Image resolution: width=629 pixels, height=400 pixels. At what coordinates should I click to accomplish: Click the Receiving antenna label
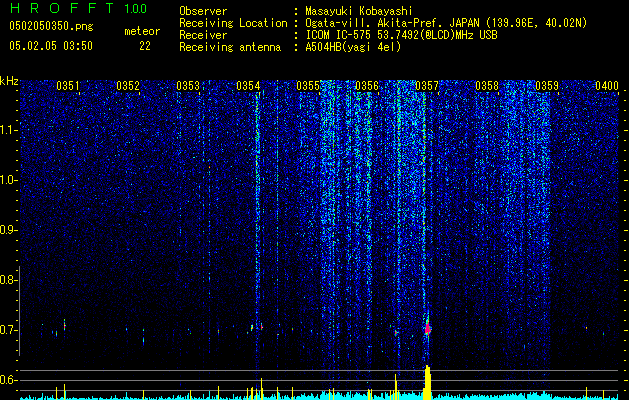230,47
